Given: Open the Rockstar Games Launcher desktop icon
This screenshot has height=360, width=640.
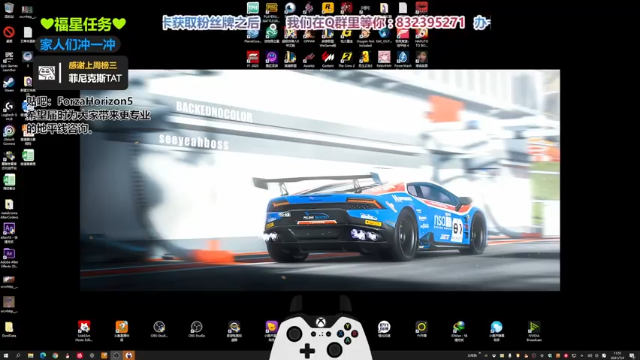Looking at the screenshot, I should point(328,8).
